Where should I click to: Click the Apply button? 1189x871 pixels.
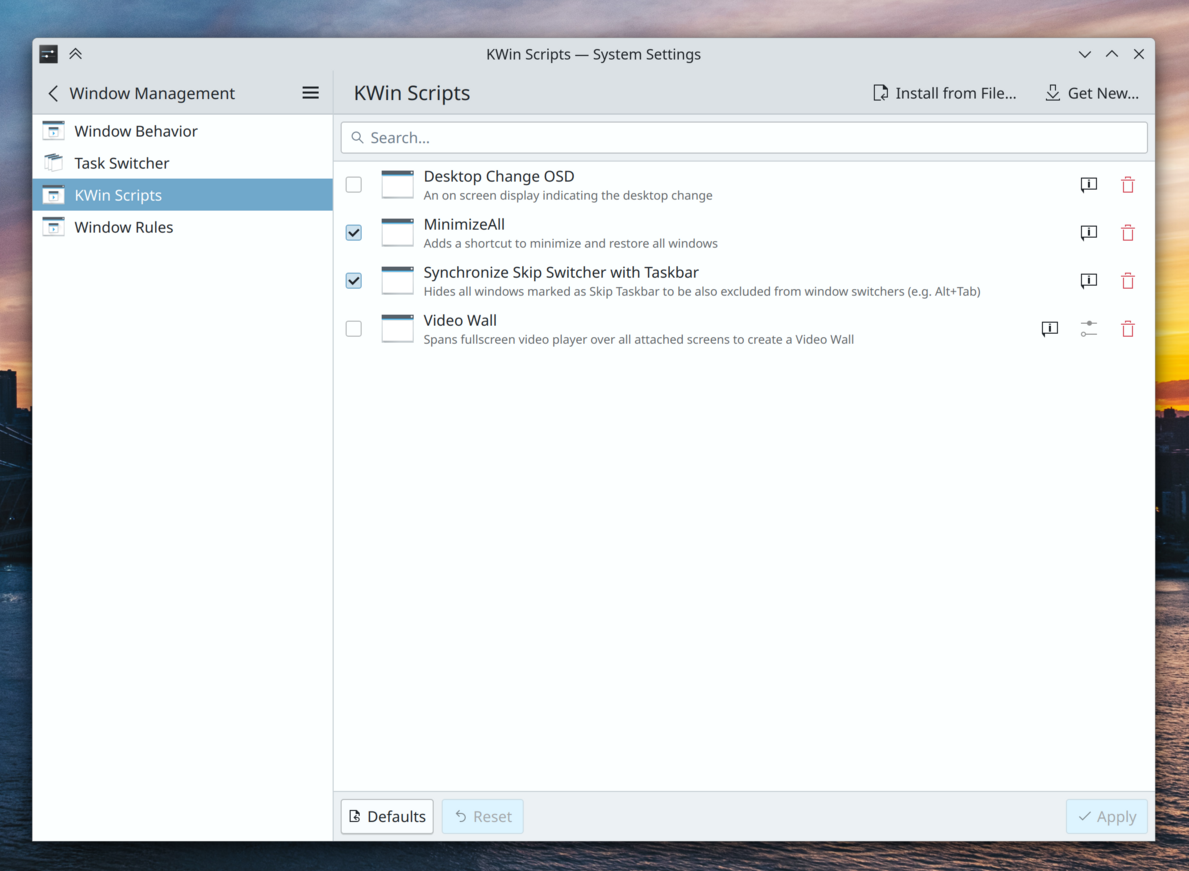(1106, 816)
